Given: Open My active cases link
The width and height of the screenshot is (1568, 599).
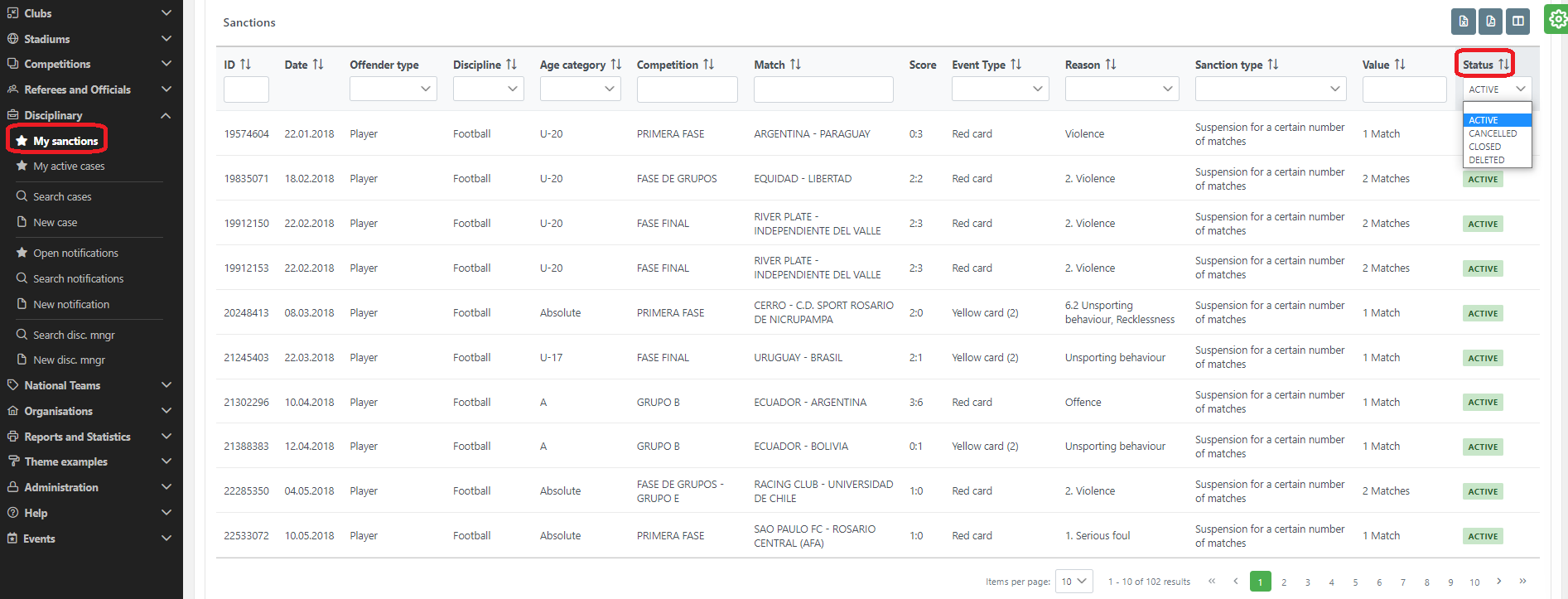Looking at the screenshot, I should coord(69,167).
